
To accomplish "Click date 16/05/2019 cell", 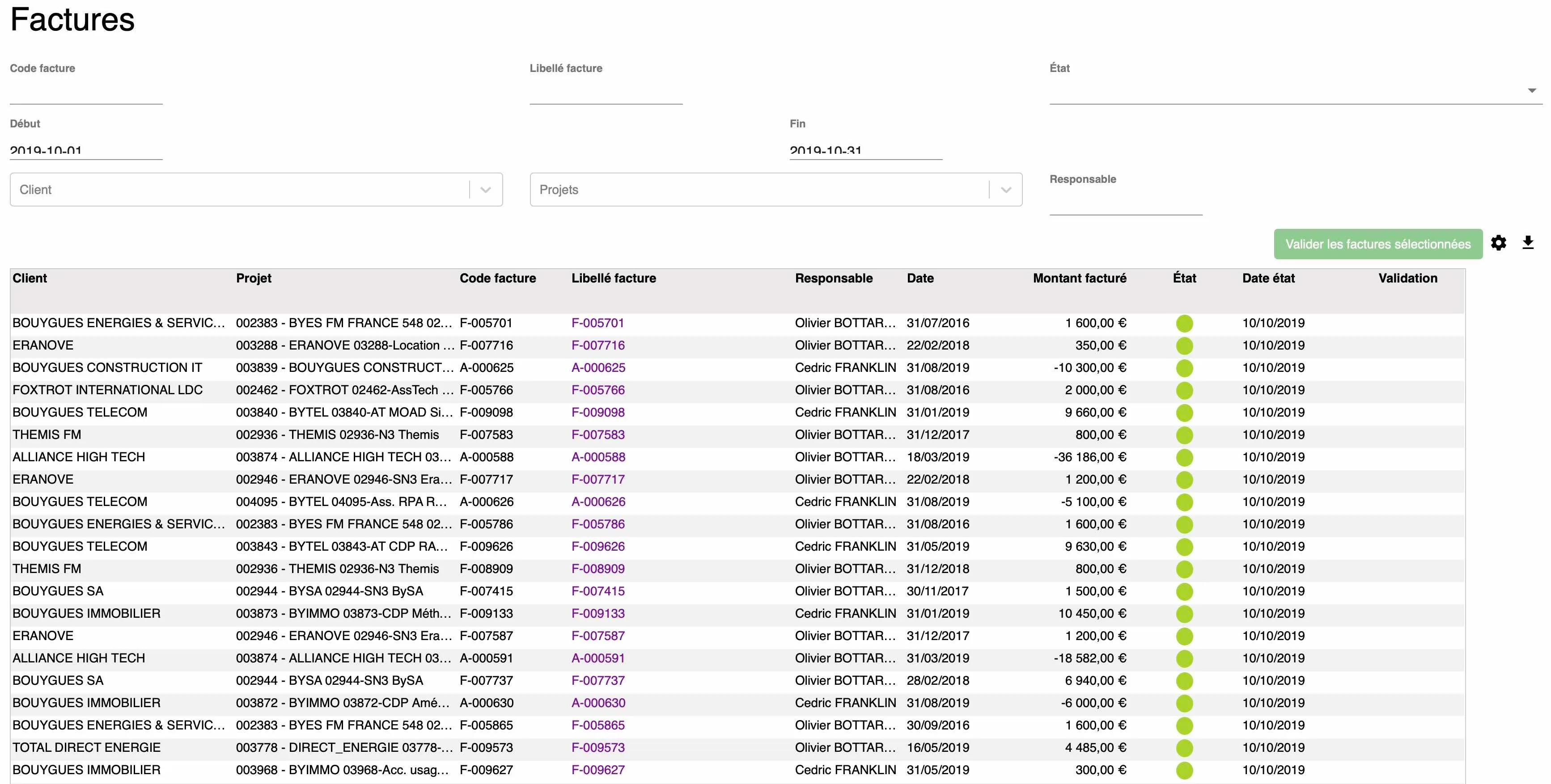I will (938, 747).
